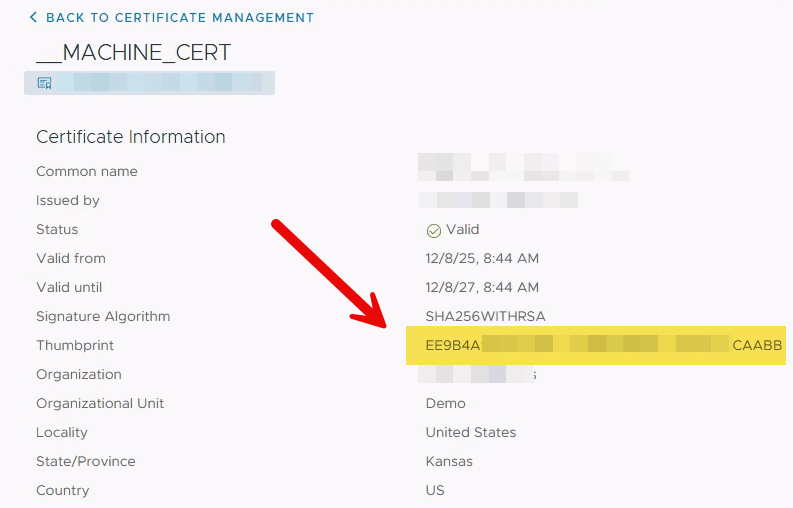This screenshot has width=793, height=508.
Task: Click the back chevron arrow icon
Action: pyautogui.click(x=33, y=18)
